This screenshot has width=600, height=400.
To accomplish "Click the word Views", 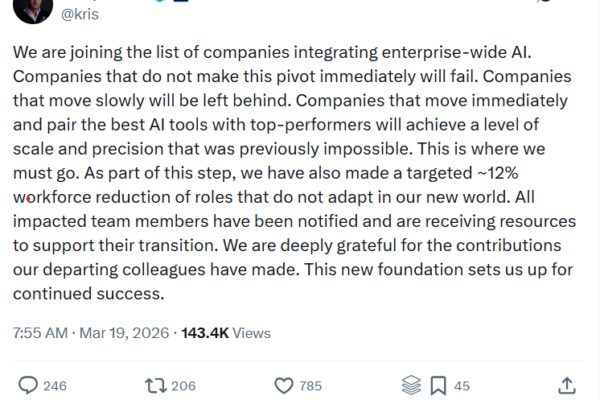I will pos(250,333).
